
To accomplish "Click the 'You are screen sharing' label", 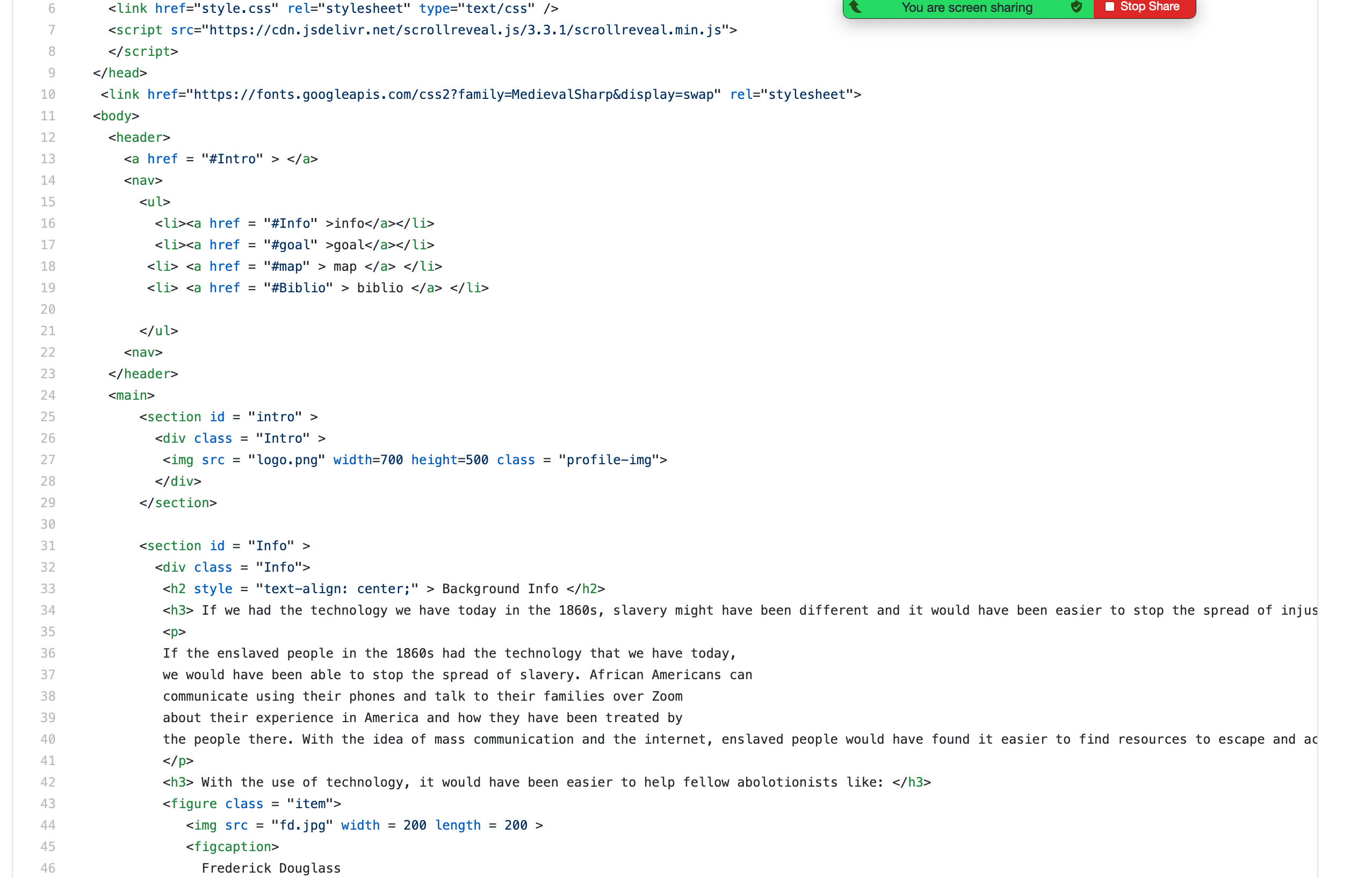I will tap(967, 8).
